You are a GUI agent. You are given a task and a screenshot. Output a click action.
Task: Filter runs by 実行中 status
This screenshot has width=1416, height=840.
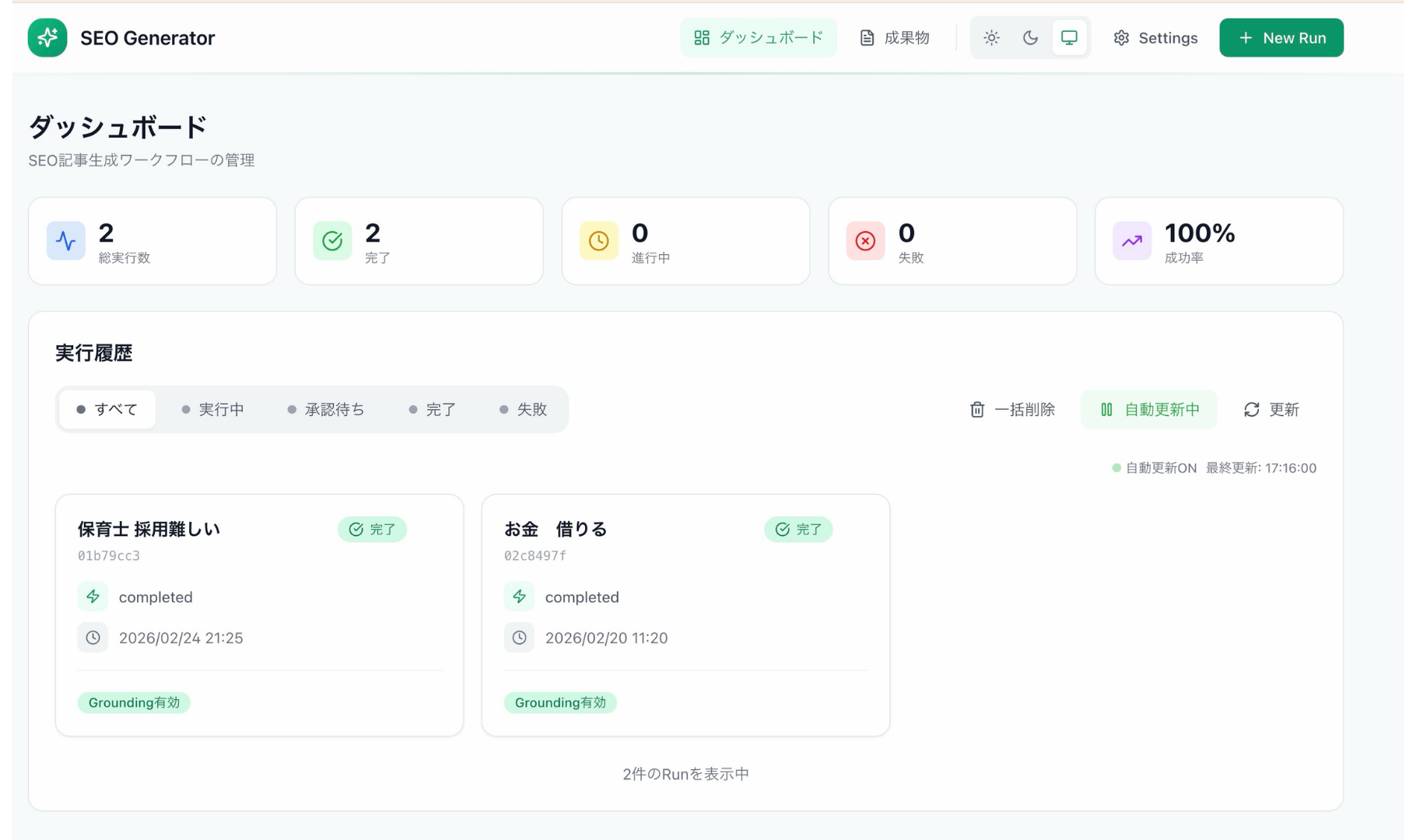pos(212,409)
